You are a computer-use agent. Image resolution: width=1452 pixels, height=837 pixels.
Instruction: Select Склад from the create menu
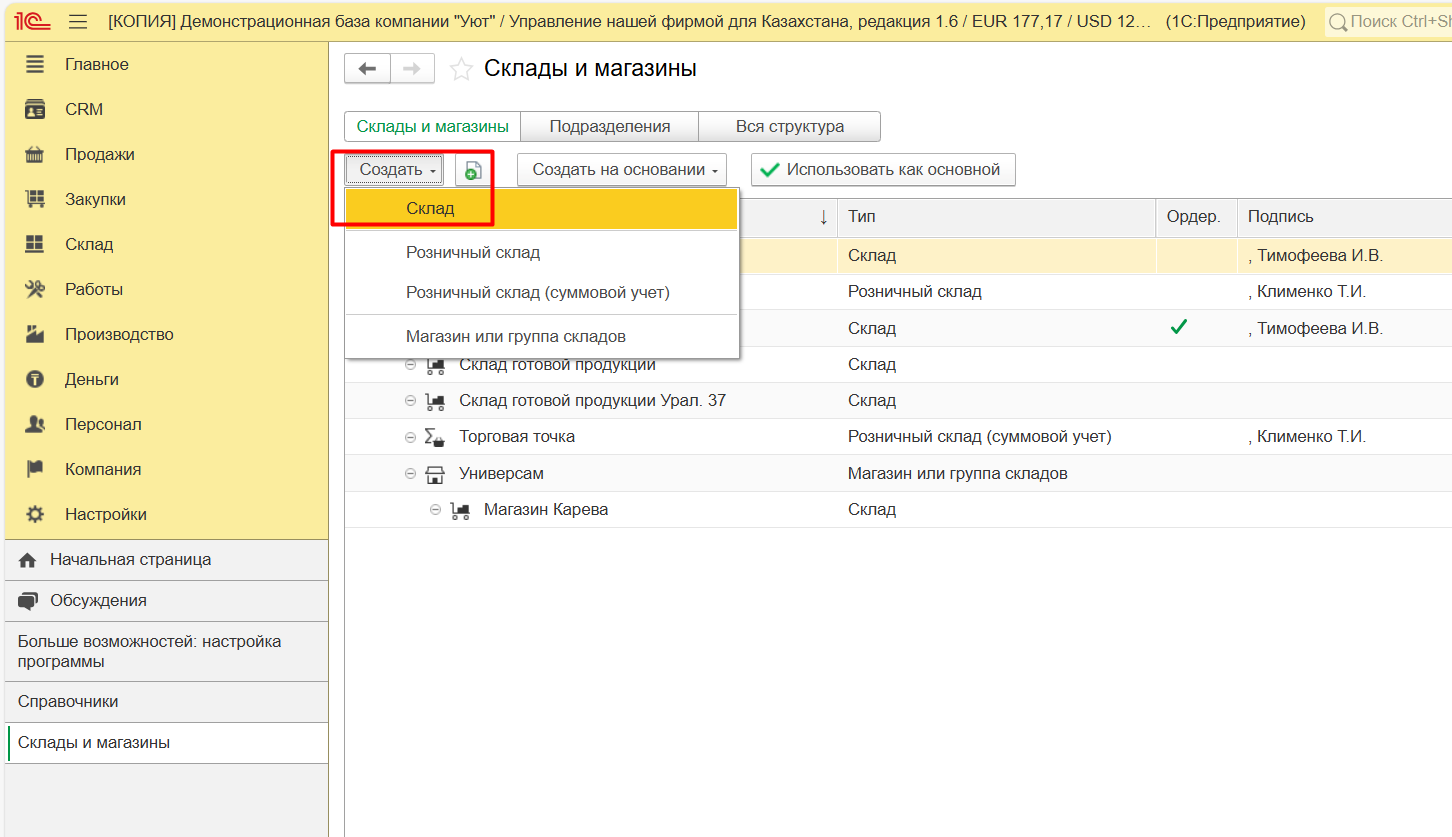430,209
